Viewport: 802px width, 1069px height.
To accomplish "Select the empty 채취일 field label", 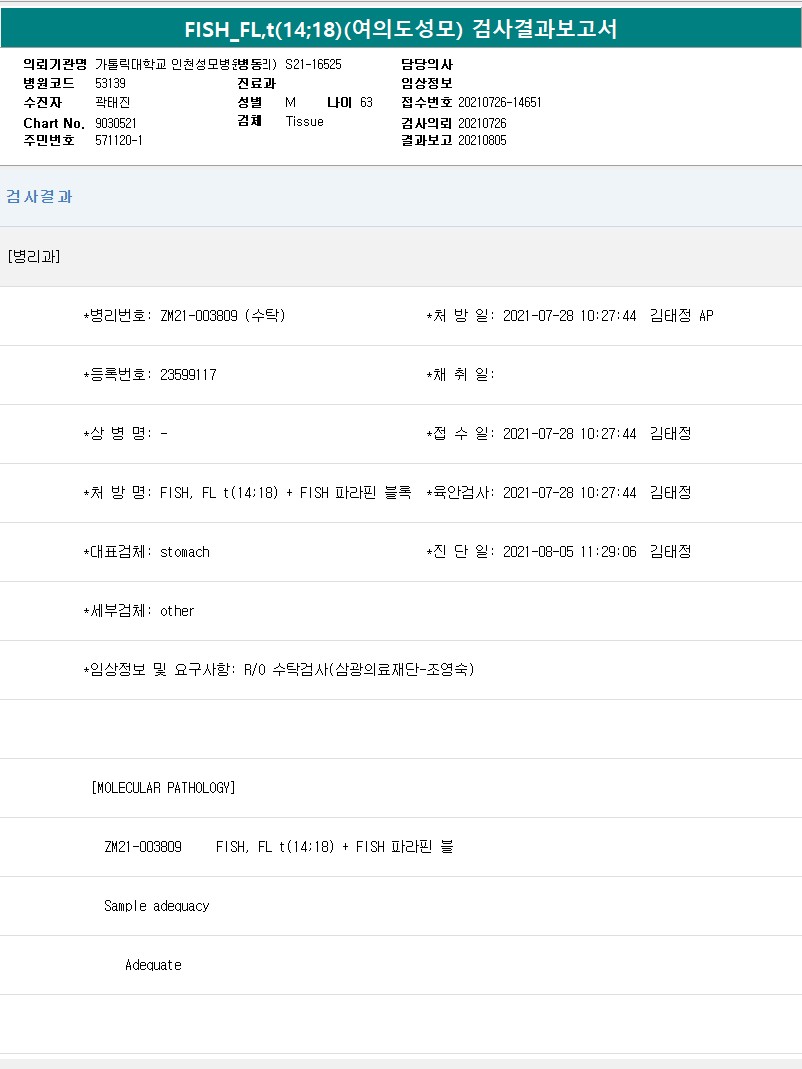I will (x=460, y=375).
